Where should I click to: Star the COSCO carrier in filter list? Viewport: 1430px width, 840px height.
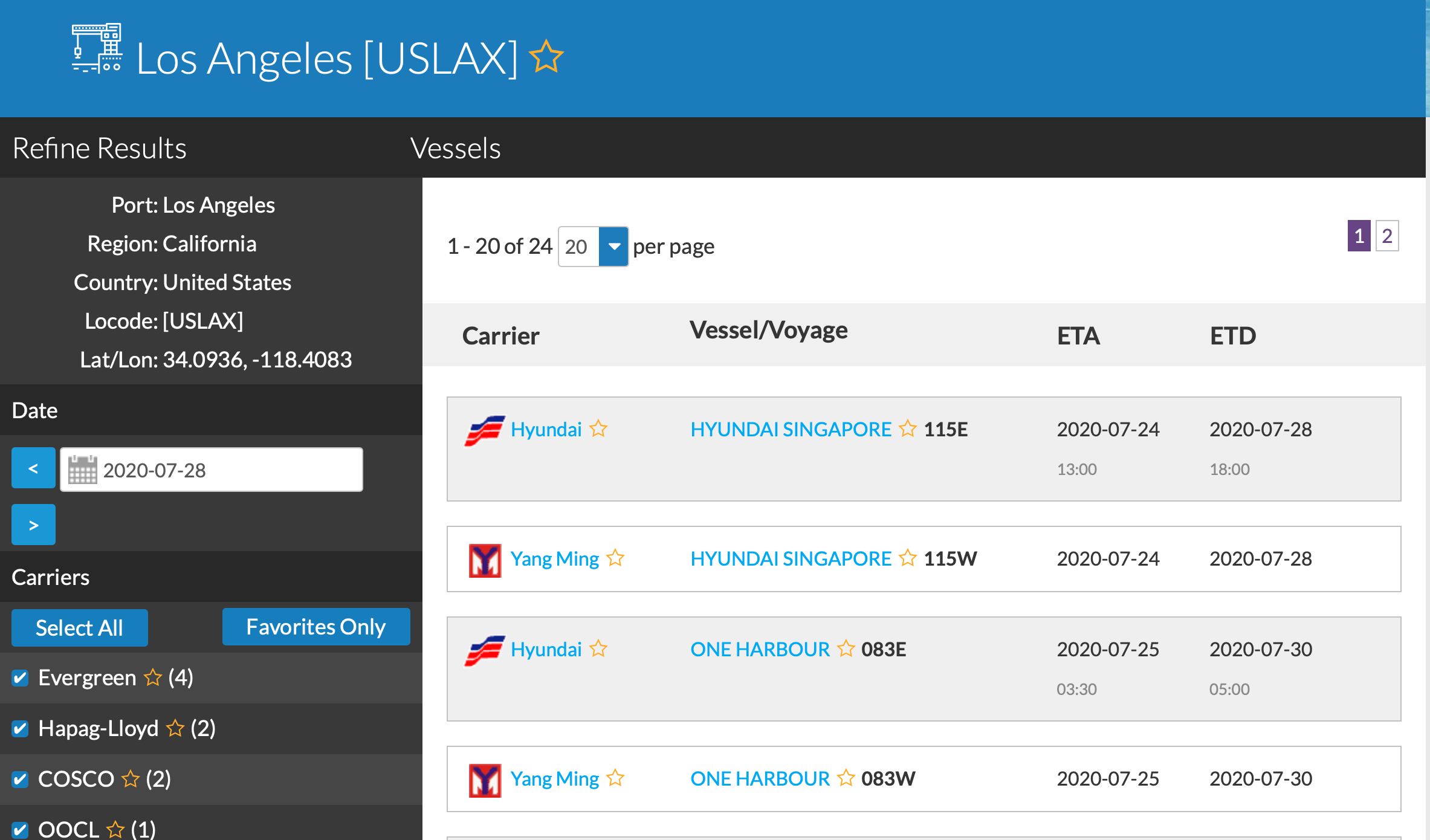tap(130, 779)
